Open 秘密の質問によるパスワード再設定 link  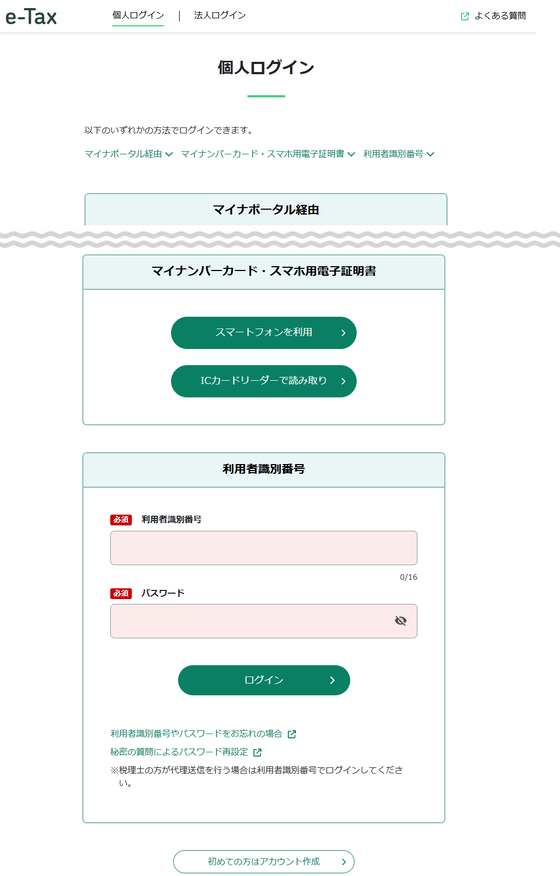point(179,752)
